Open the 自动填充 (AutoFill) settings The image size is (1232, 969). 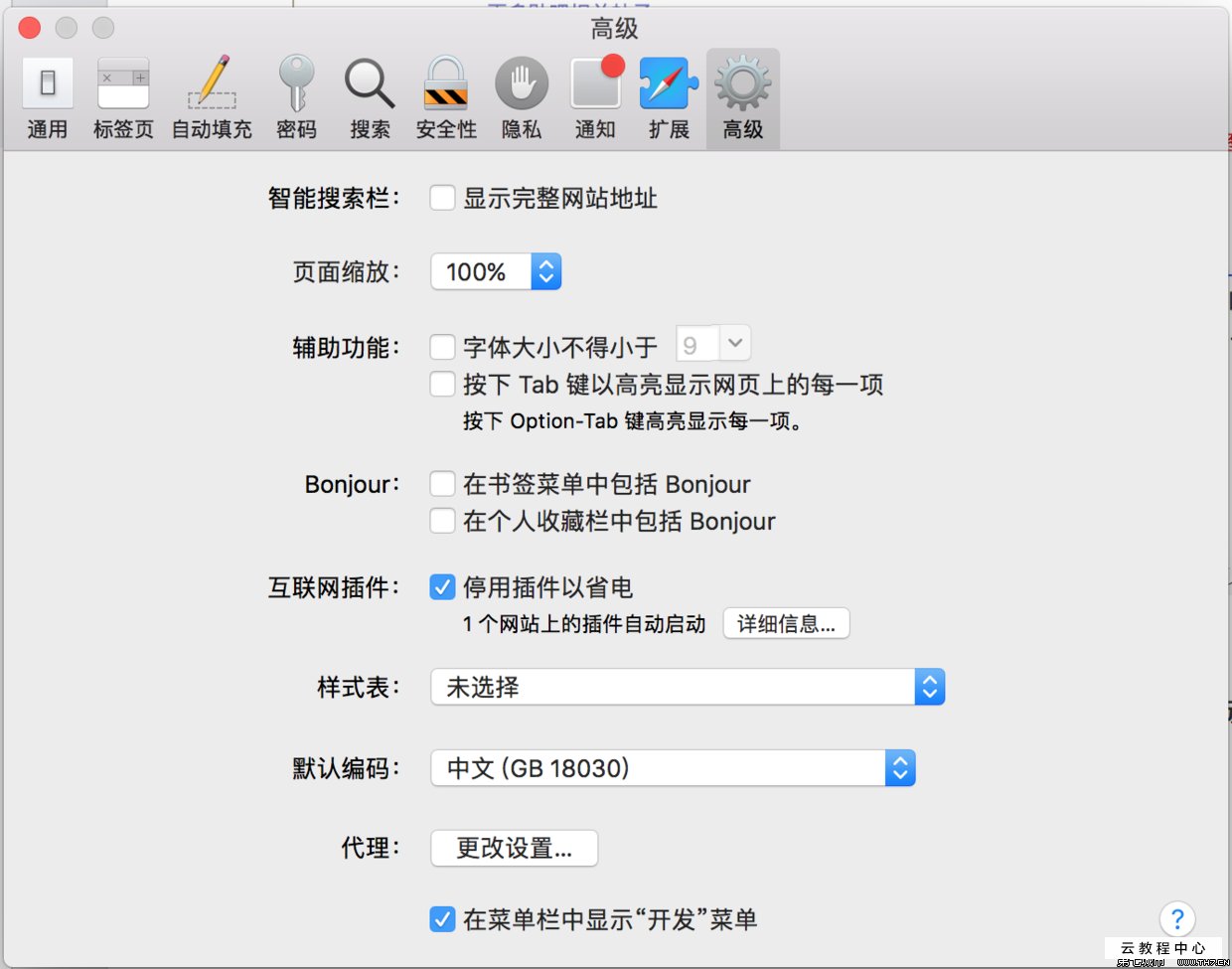coord(211,94)
